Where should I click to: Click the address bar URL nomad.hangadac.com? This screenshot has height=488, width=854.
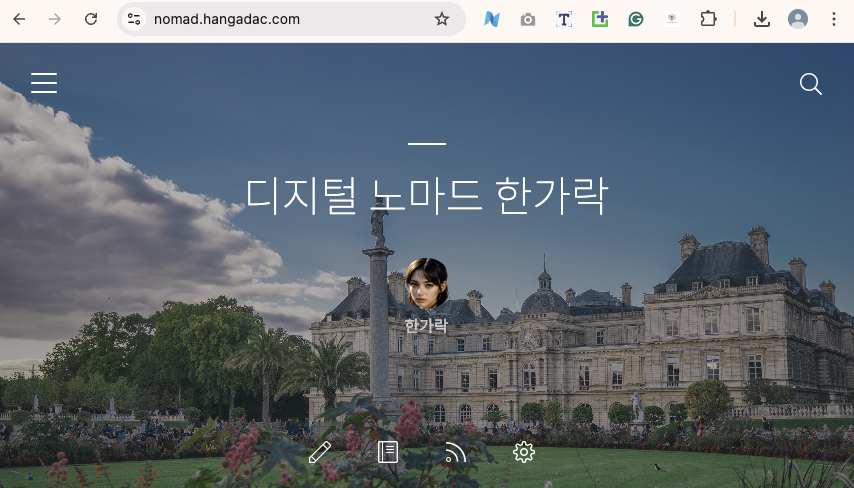pos(227,19)
